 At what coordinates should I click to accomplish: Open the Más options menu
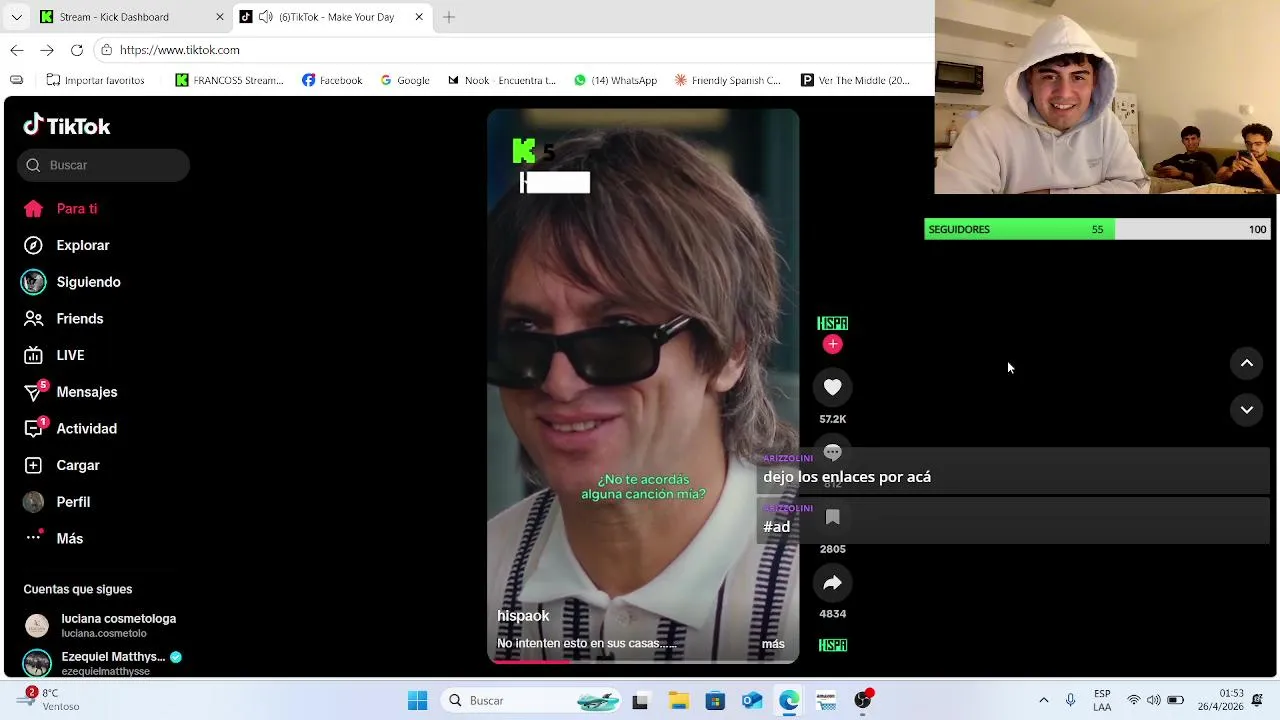point(55,539)
